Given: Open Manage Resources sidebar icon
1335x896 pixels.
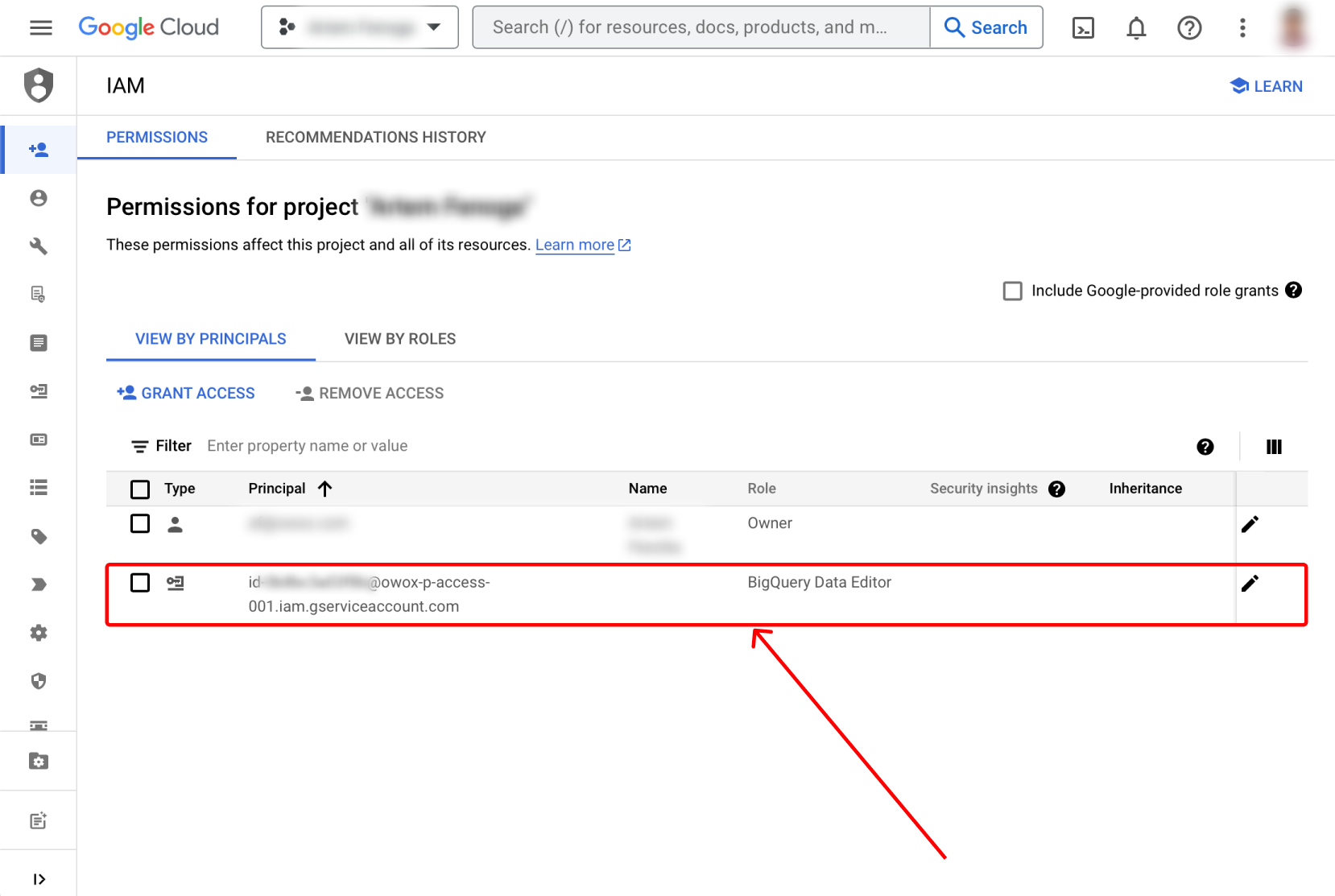Looking at the screenshot, I should (39, 762).
